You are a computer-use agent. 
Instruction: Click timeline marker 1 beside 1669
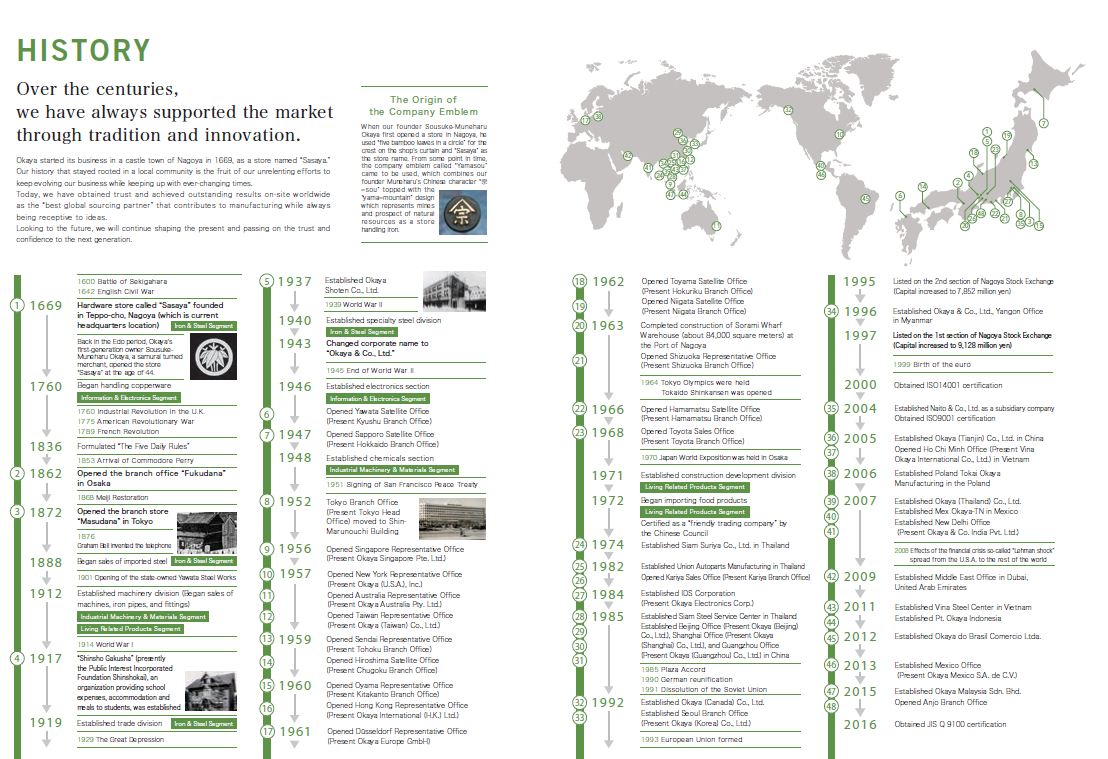(17, 305)
